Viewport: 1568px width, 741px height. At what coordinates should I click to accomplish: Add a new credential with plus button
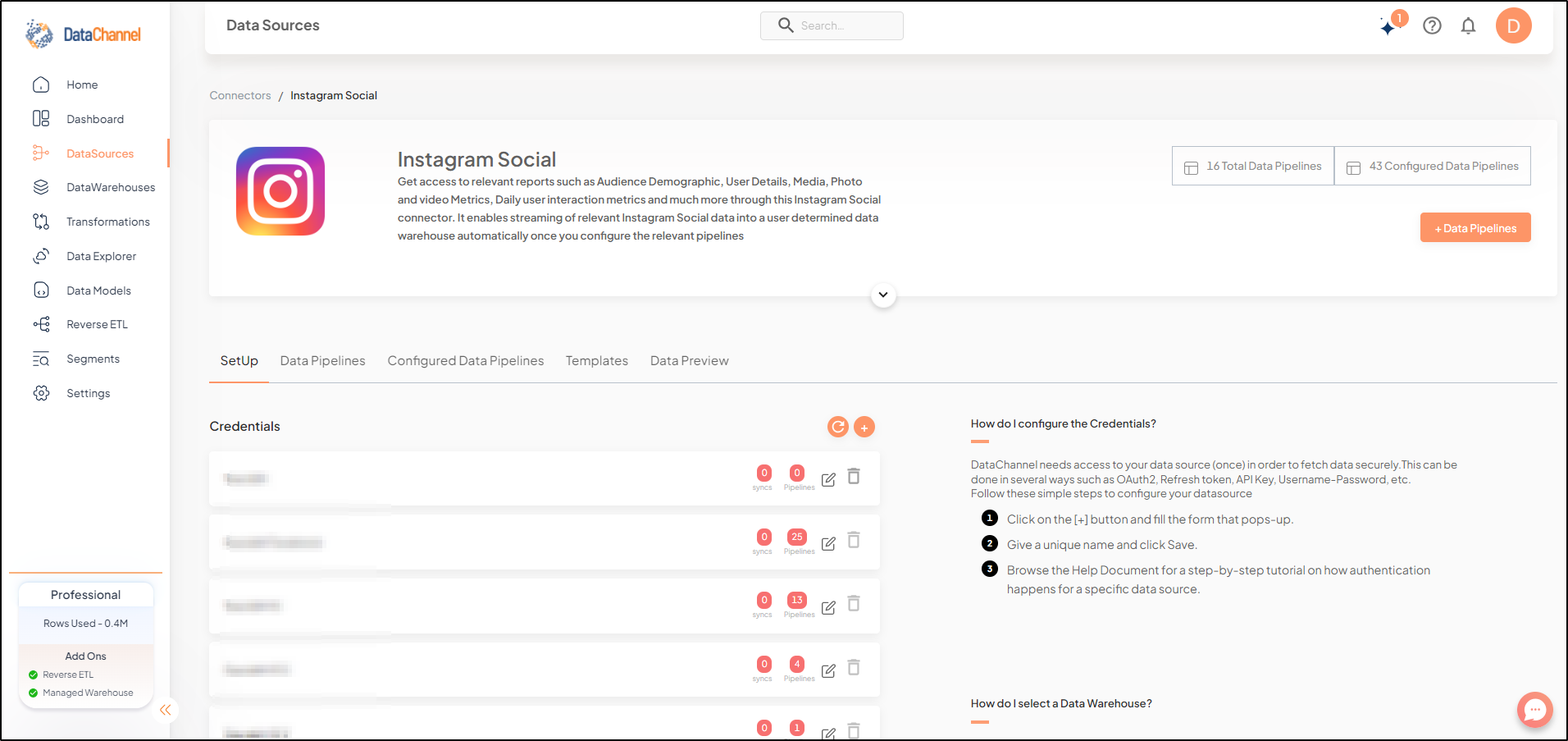coord(864,427)
